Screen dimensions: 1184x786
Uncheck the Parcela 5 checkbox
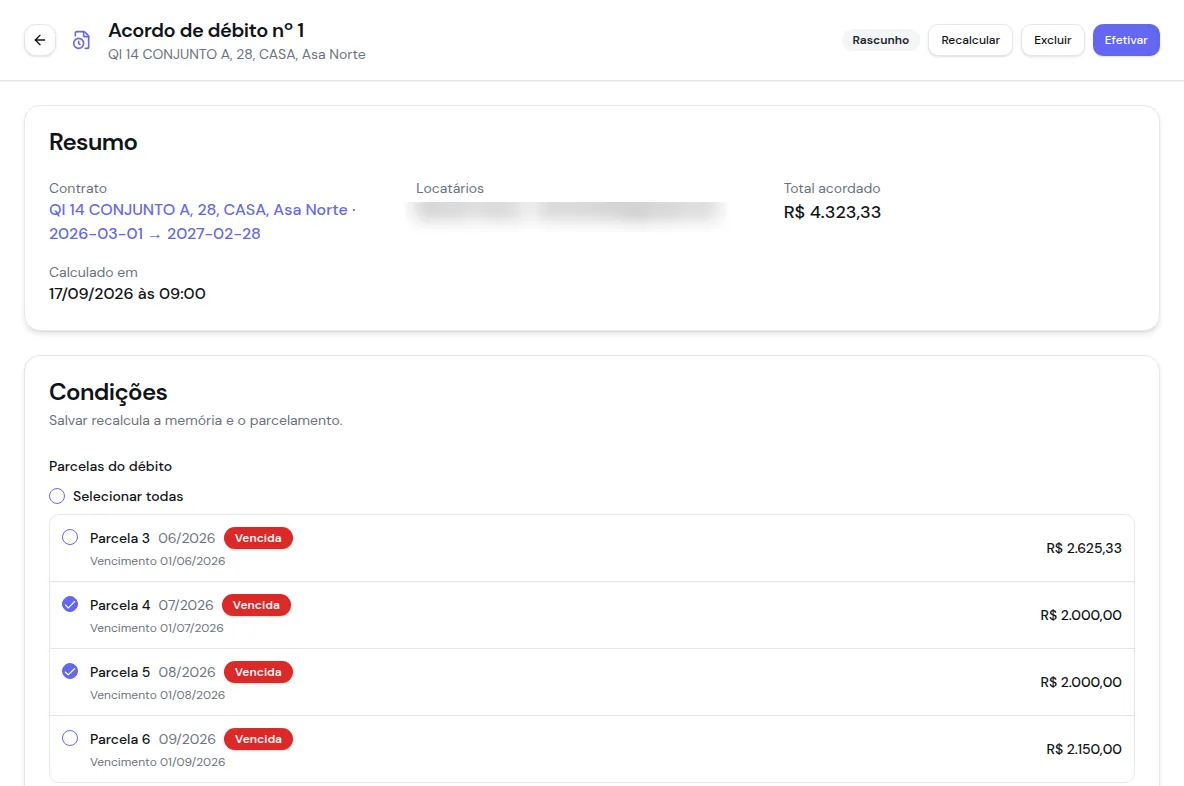click(70, 671)
